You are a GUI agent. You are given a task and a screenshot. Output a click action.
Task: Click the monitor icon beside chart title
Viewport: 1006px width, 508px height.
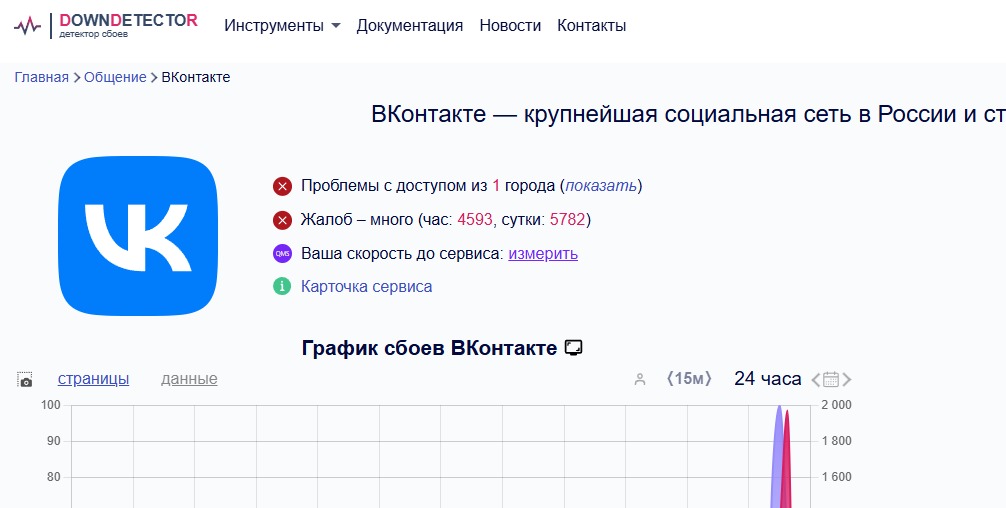[x=573, y=348]
